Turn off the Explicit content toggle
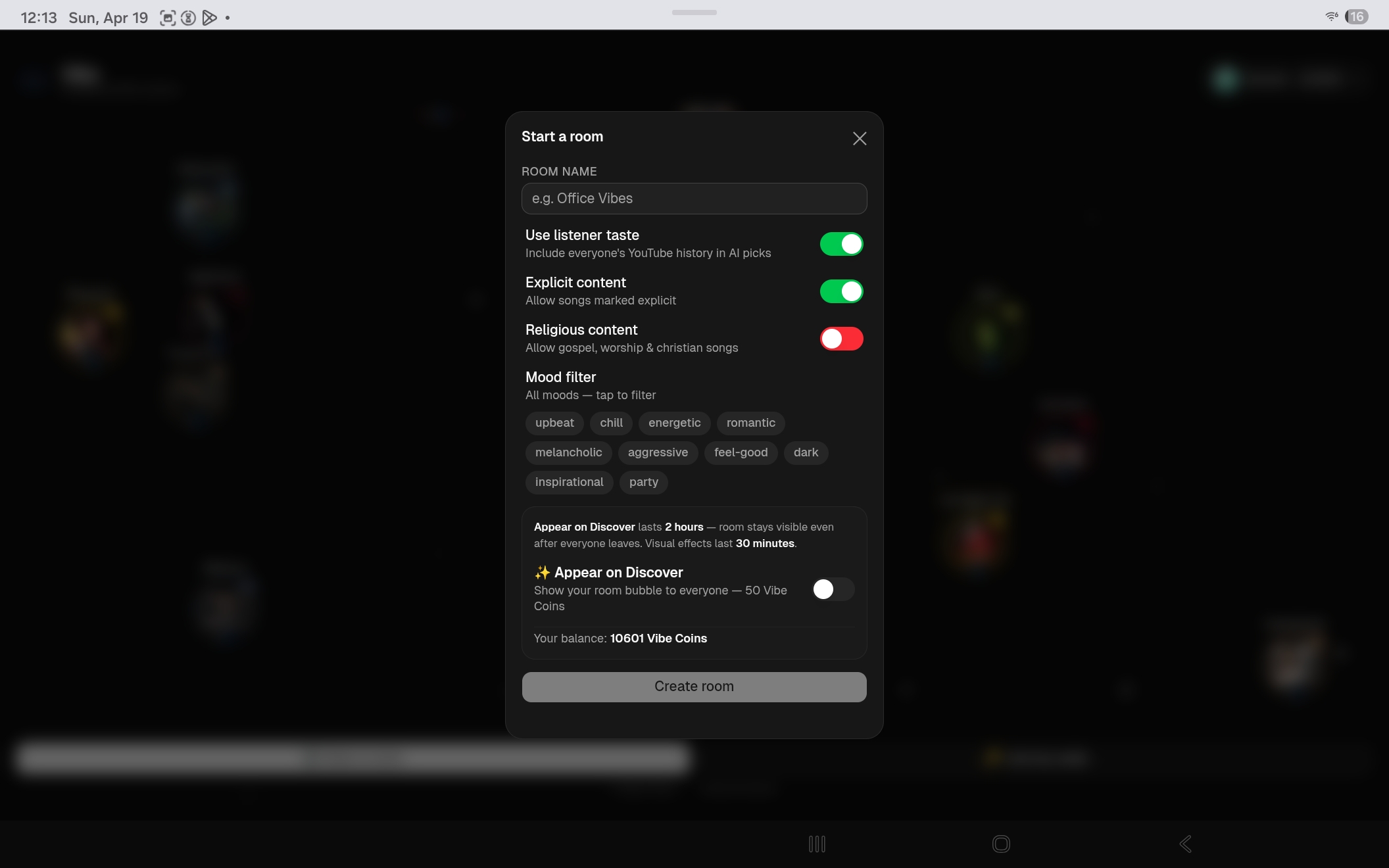 (x=841, y=291)
